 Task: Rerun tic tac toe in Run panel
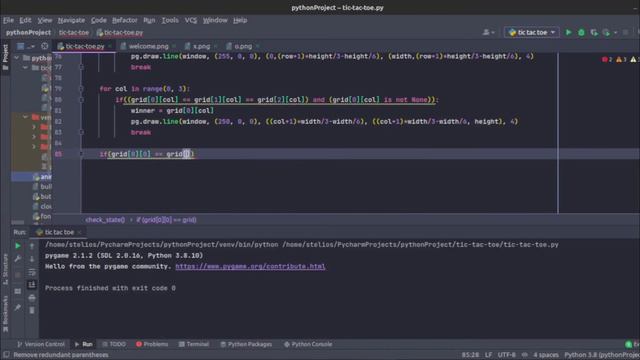[18, 246]
